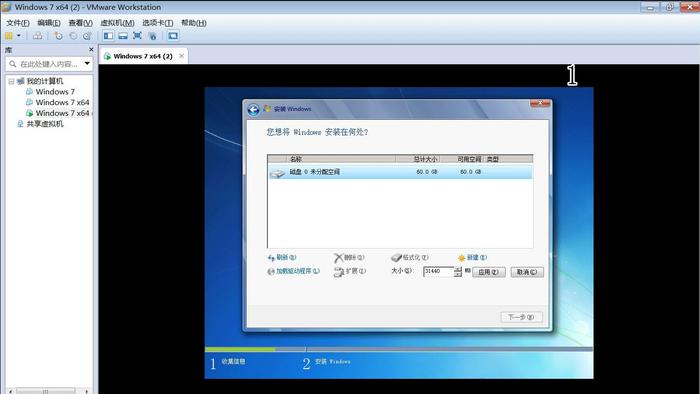The width and height of the screenshot is (700, 394).
Task: Click the 刷新(R) refresh link
Action: click(282, 257)
